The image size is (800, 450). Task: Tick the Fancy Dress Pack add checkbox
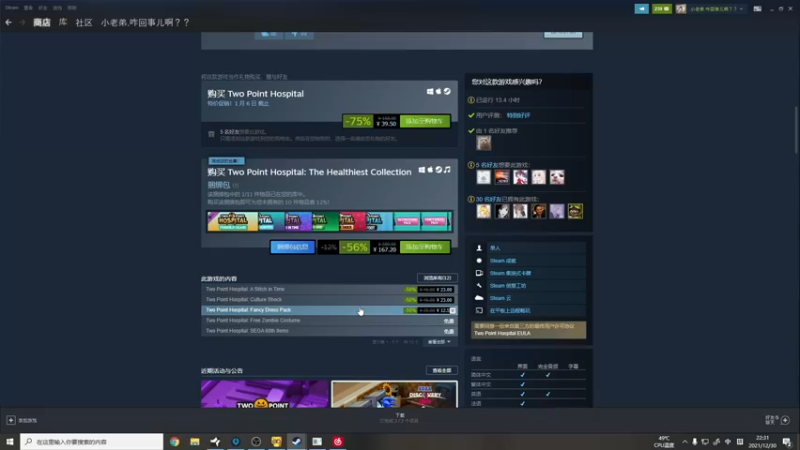pyautogui.click(x=453, y=310)
